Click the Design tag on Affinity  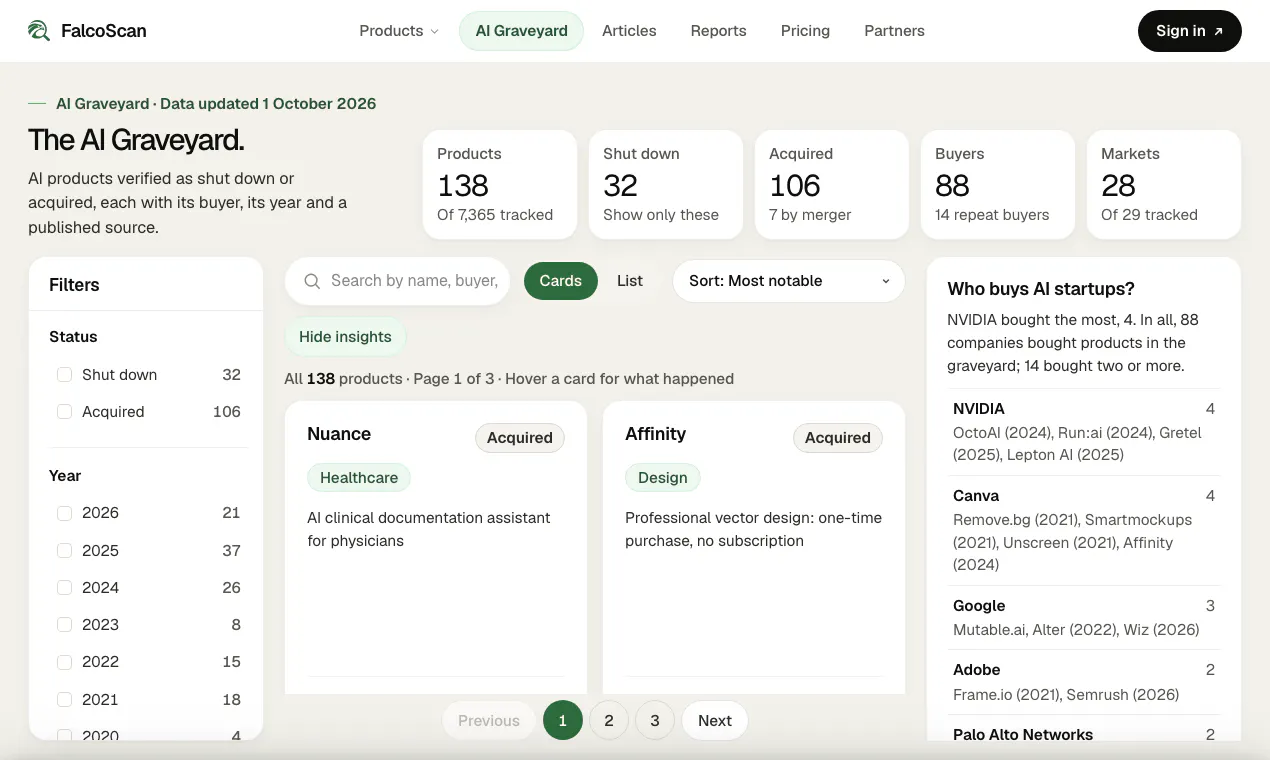(x=663, y=478)
